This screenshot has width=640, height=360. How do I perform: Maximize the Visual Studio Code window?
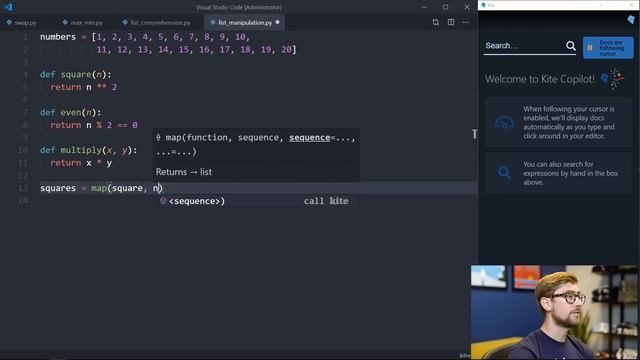tap(445, 7)
